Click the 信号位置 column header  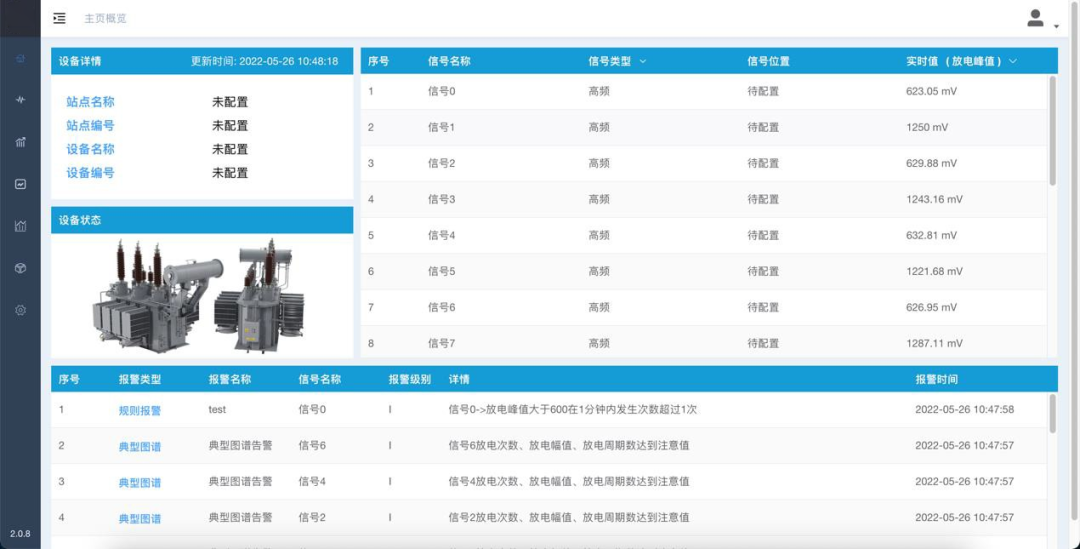pyautogui.click(x=769, y=61)
